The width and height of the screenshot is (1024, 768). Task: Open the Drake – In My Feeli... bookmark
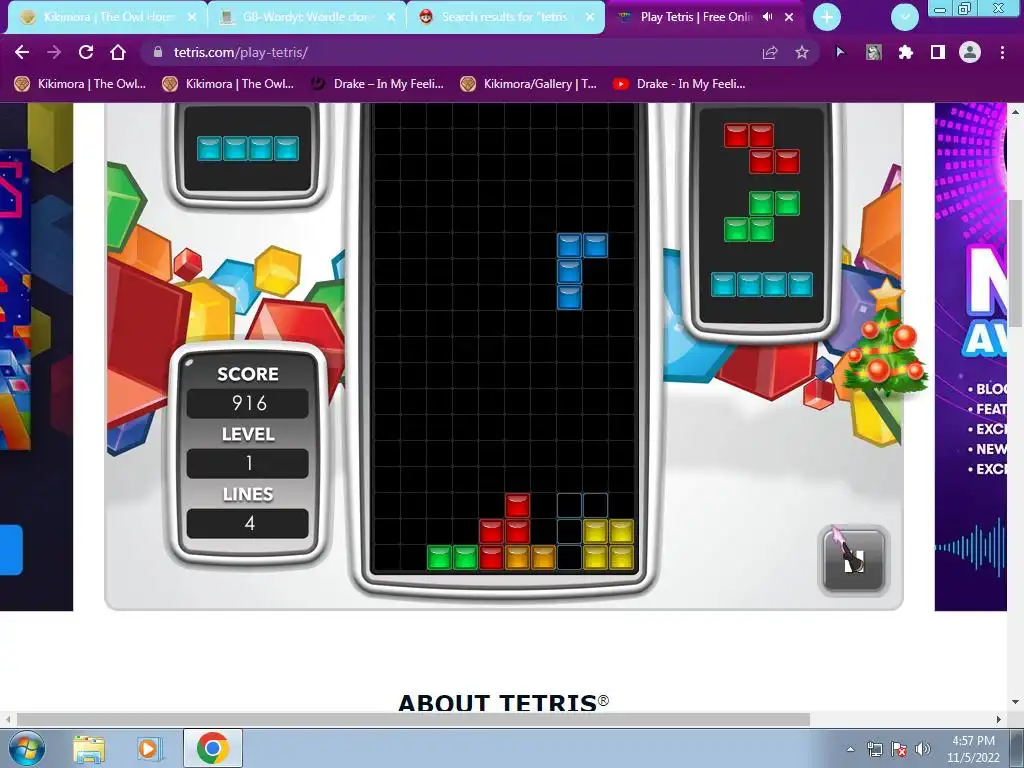[377, 84]
